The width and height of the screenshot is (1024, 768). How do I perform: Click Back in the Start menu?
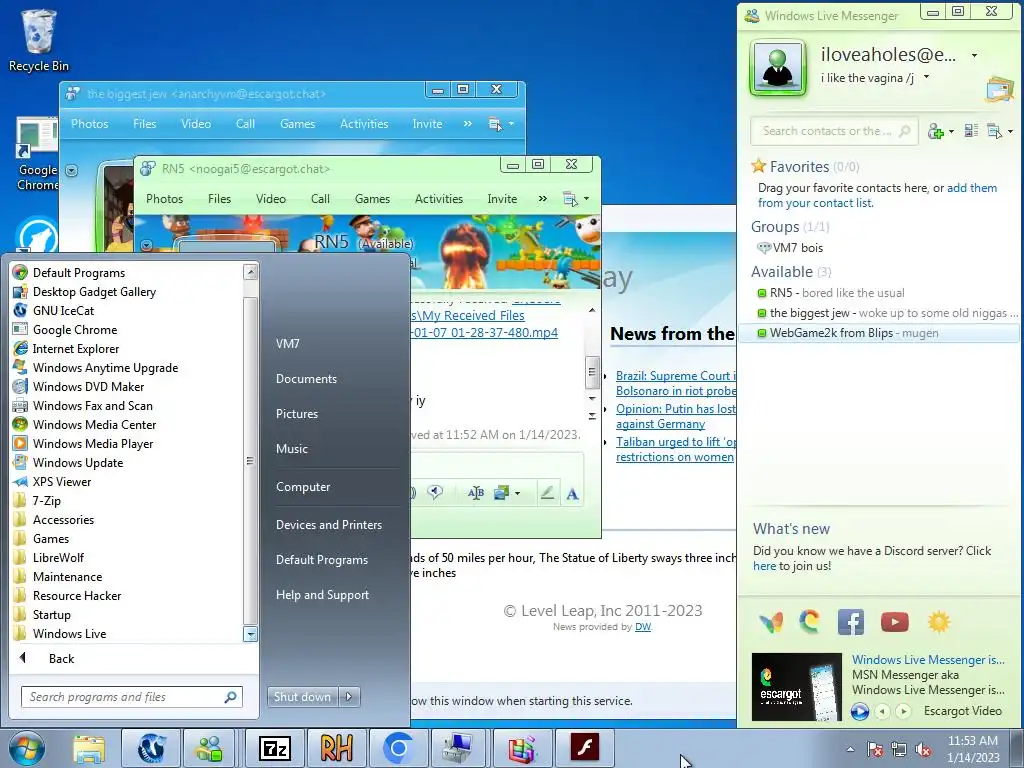tap(61, 658)
